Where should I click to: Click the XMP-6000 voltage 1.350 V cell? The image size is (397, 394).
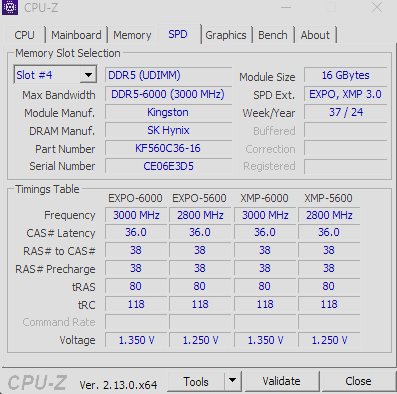click(265, 340)
